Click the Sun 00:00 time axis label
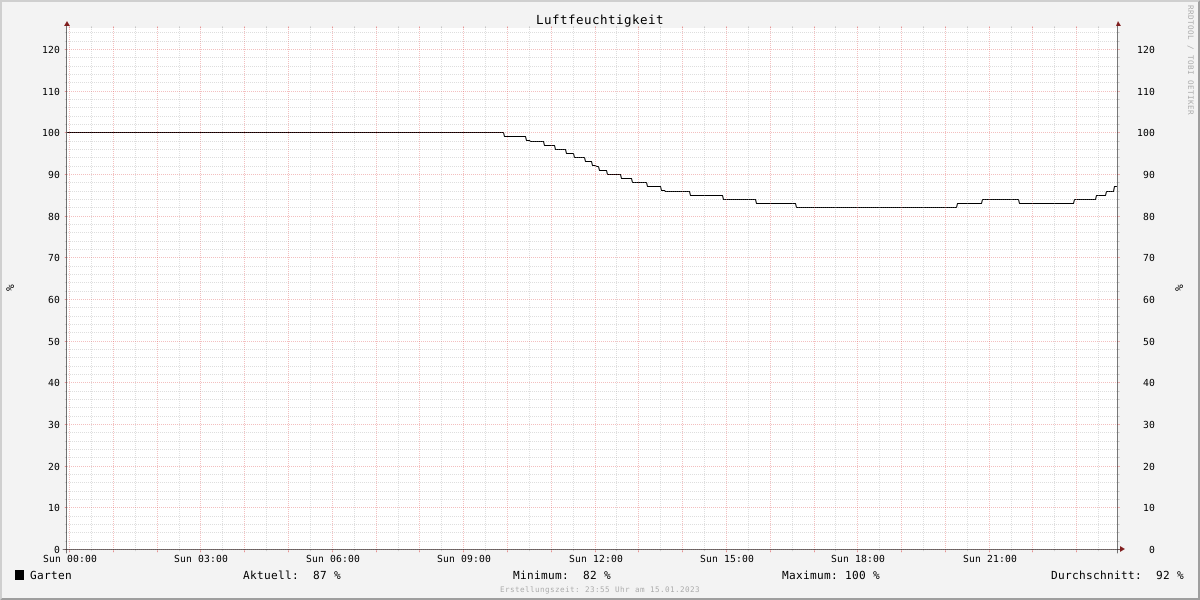The image size is (1200, 600). 70,559
